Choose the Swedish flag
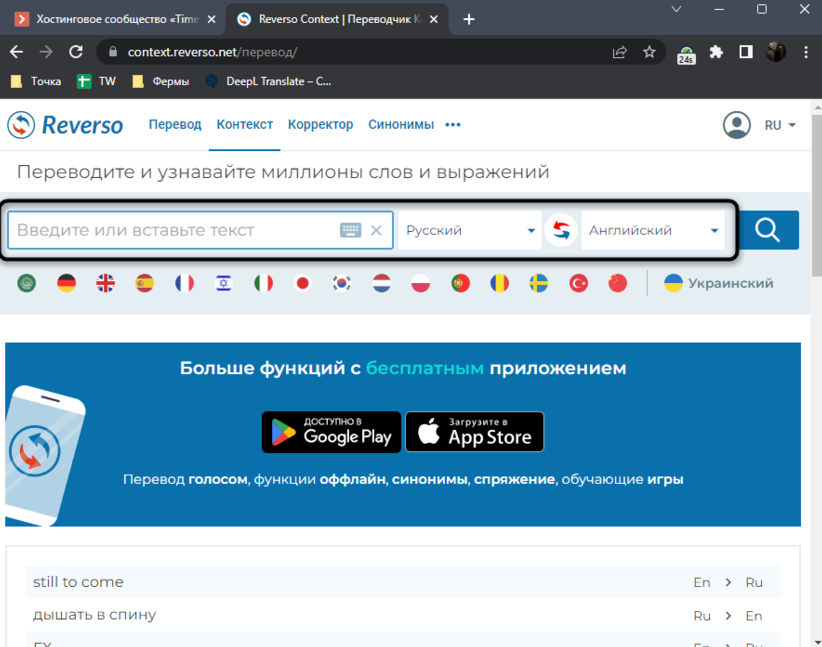This screenshot has height=647, width=822. pos(539,283)
